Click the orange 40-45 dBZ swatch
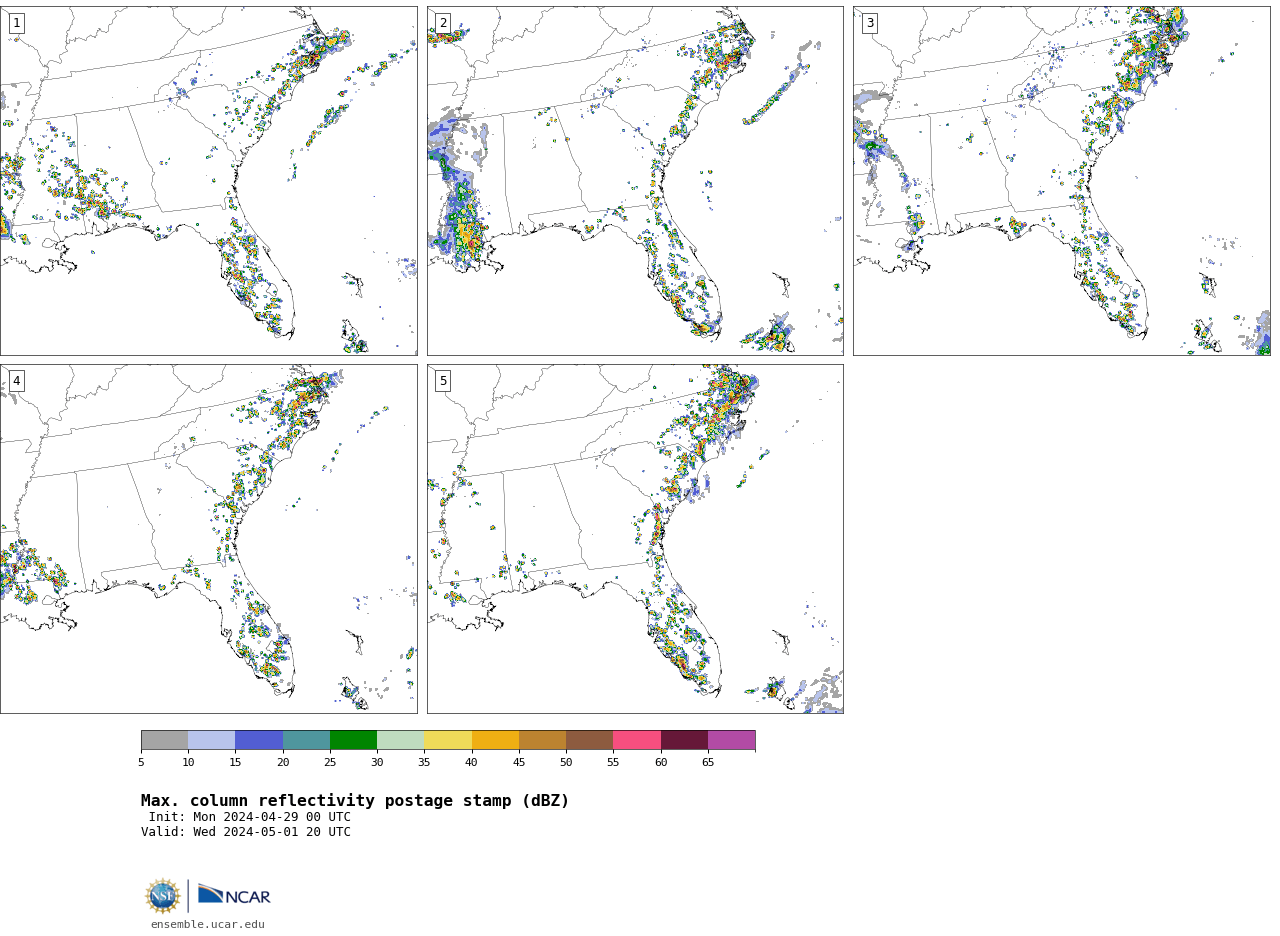Image resolution: width=1280 pixels, height=936 pixels. click(x=495, y=740)
